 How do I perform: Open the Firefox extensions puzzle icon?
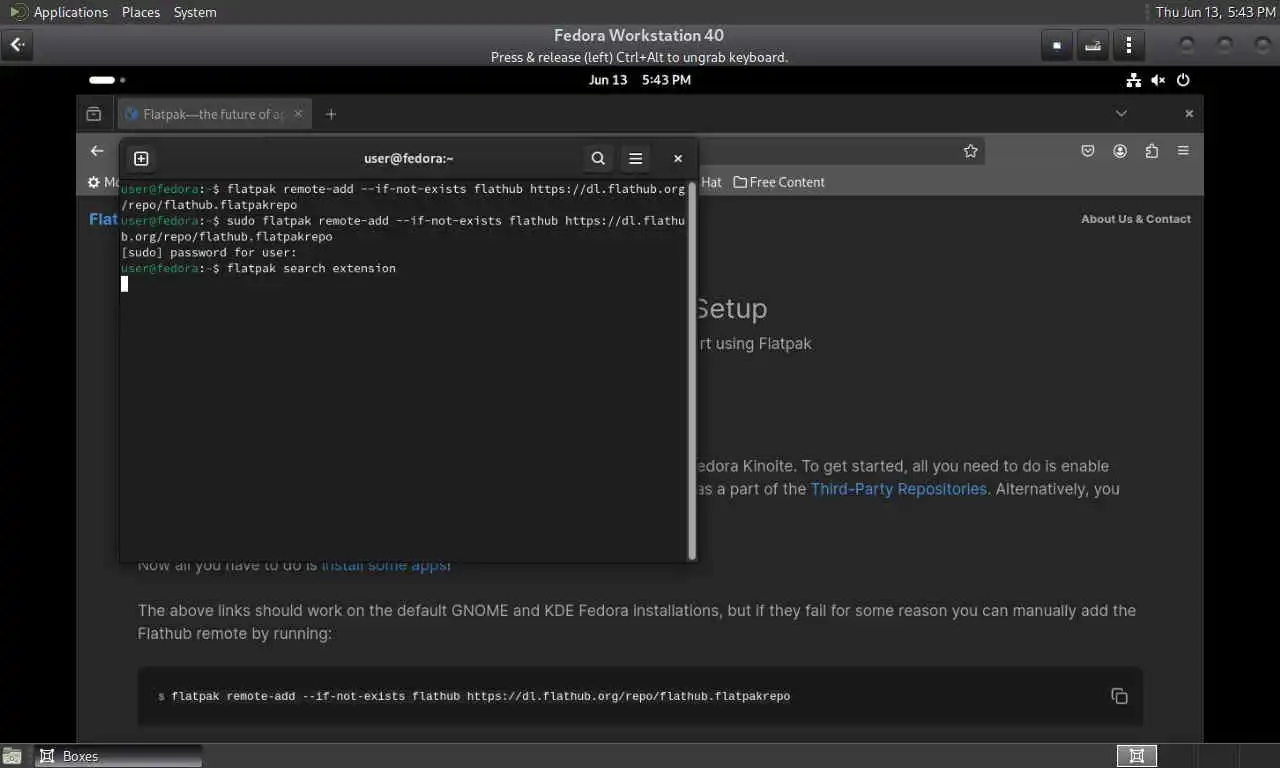pyautogui.click(x=1152, y=151)
